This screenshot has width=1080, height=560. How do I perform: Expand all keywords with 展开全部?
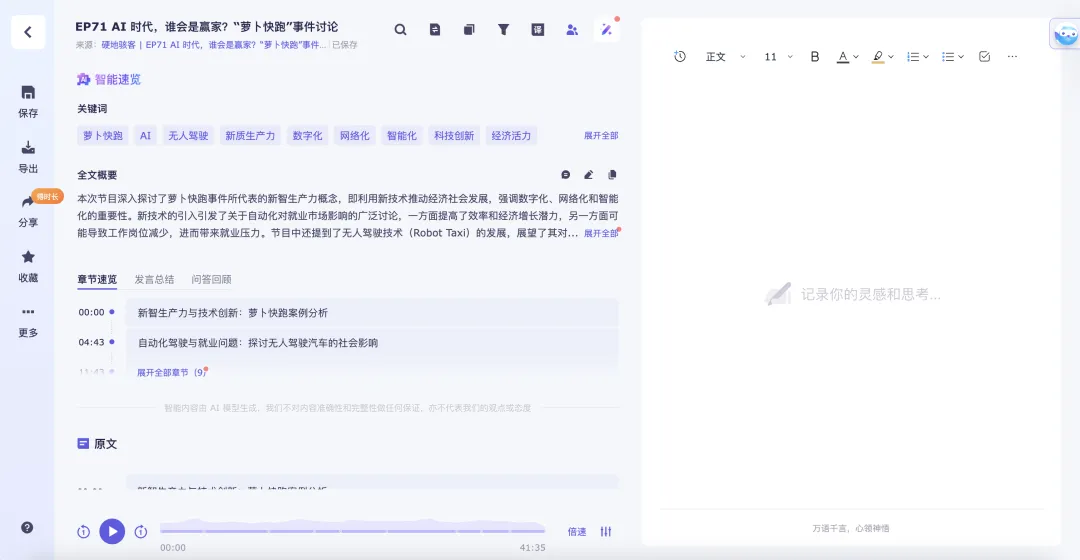click(x=601, y=136)
